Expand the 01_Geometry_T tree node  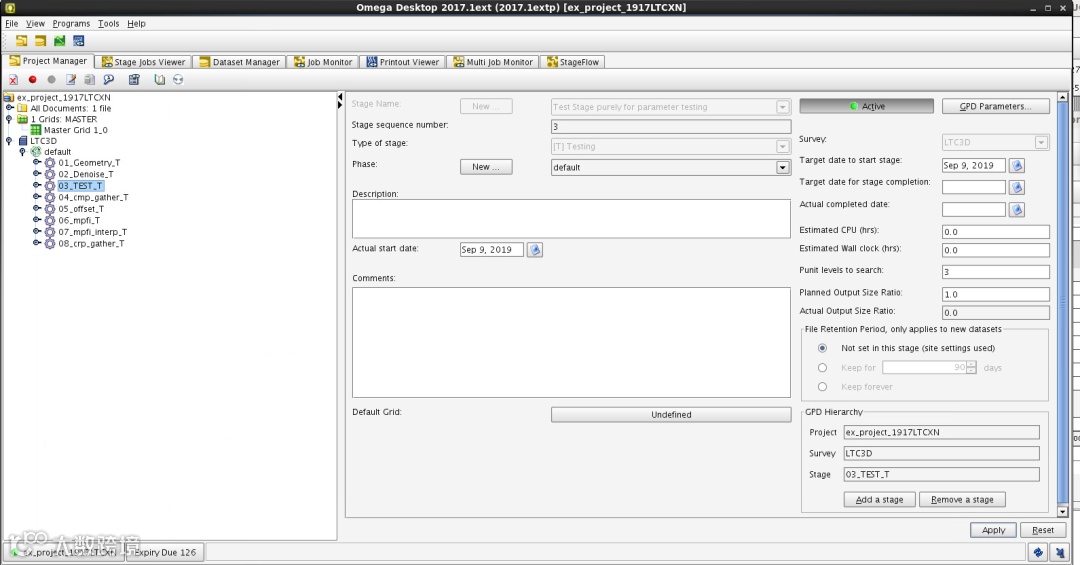[37, 163]
